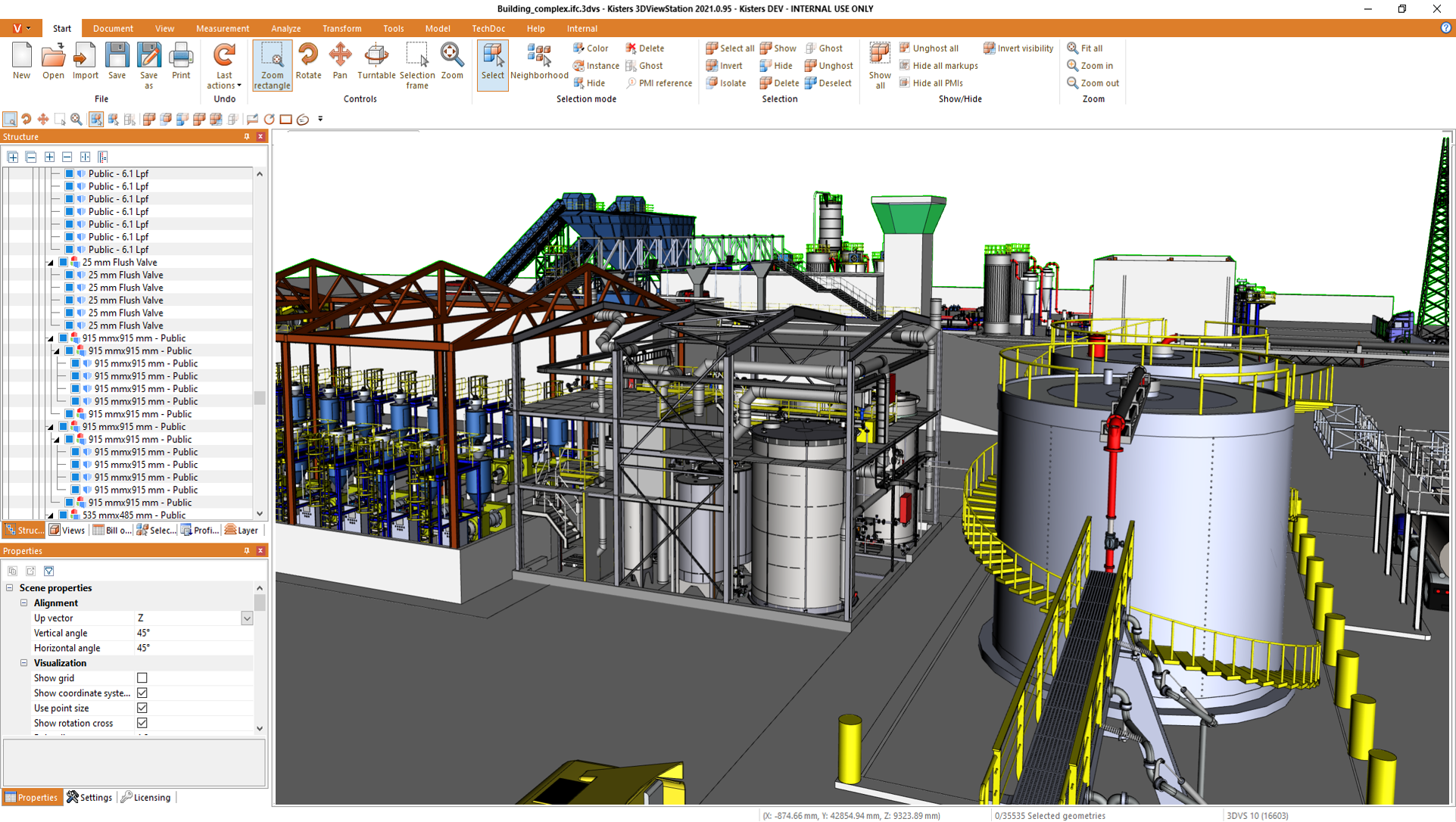Viewport: 1456px width, 822px height.
Task: Open the Measurement ribbon tab
Action: click(x=222, y=29)
